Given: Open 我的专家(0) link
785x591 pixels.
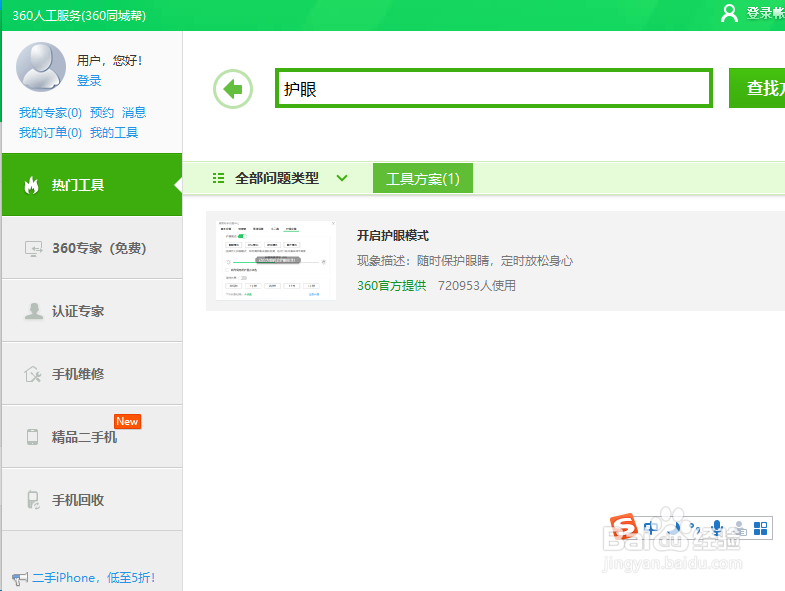Looking at the screenshot, I should [x=50, y=113].
